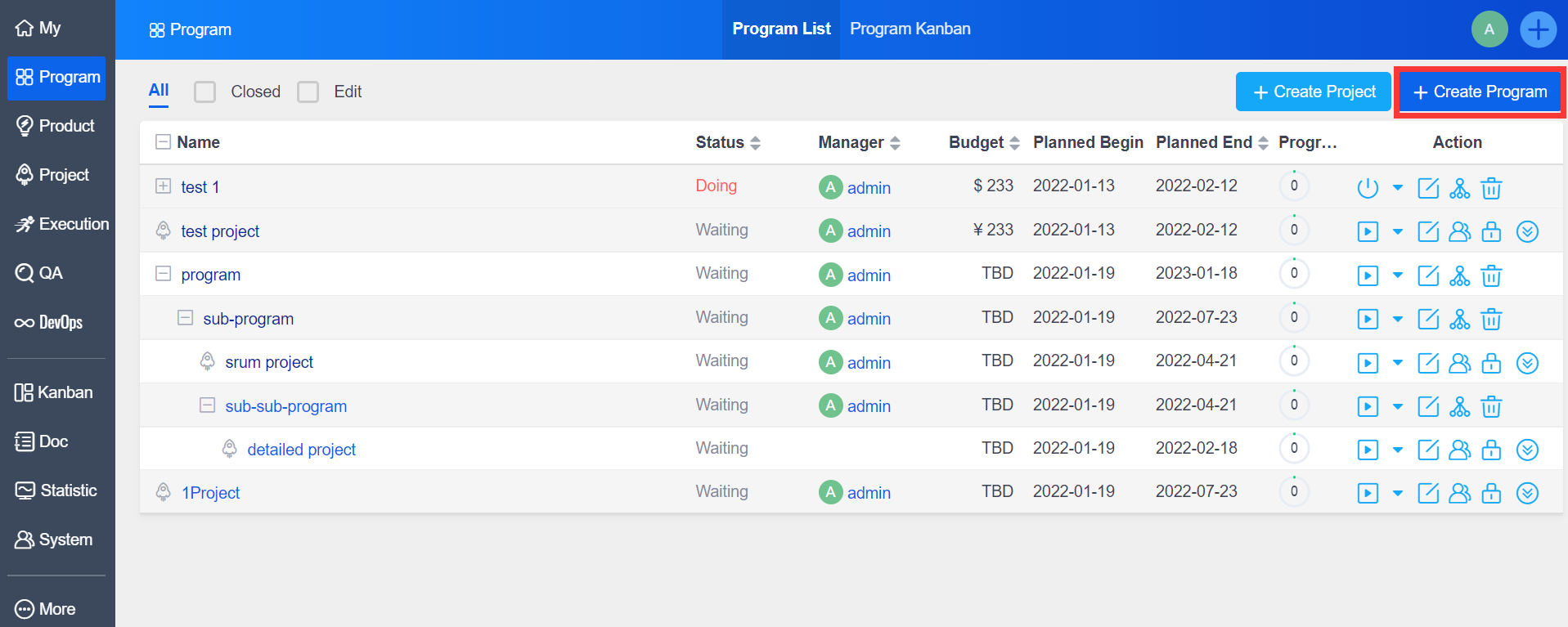The width and height of the screenshot is (1568, 627).
Task: Click the start icon for test project
Action: pos(1367,231)
